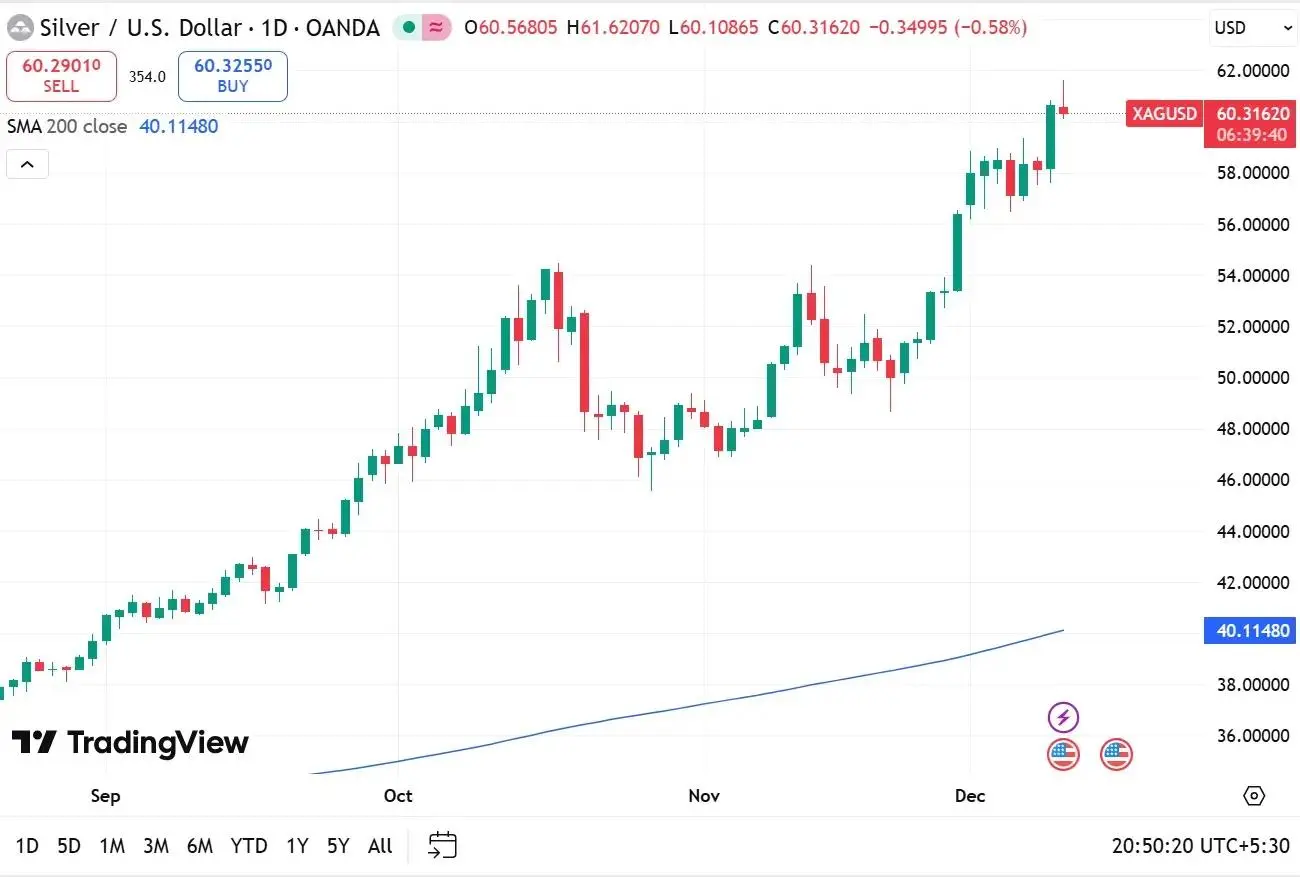Show the All time range
The width and height of the screenshot is (1300, 877).
pos(380,846)
